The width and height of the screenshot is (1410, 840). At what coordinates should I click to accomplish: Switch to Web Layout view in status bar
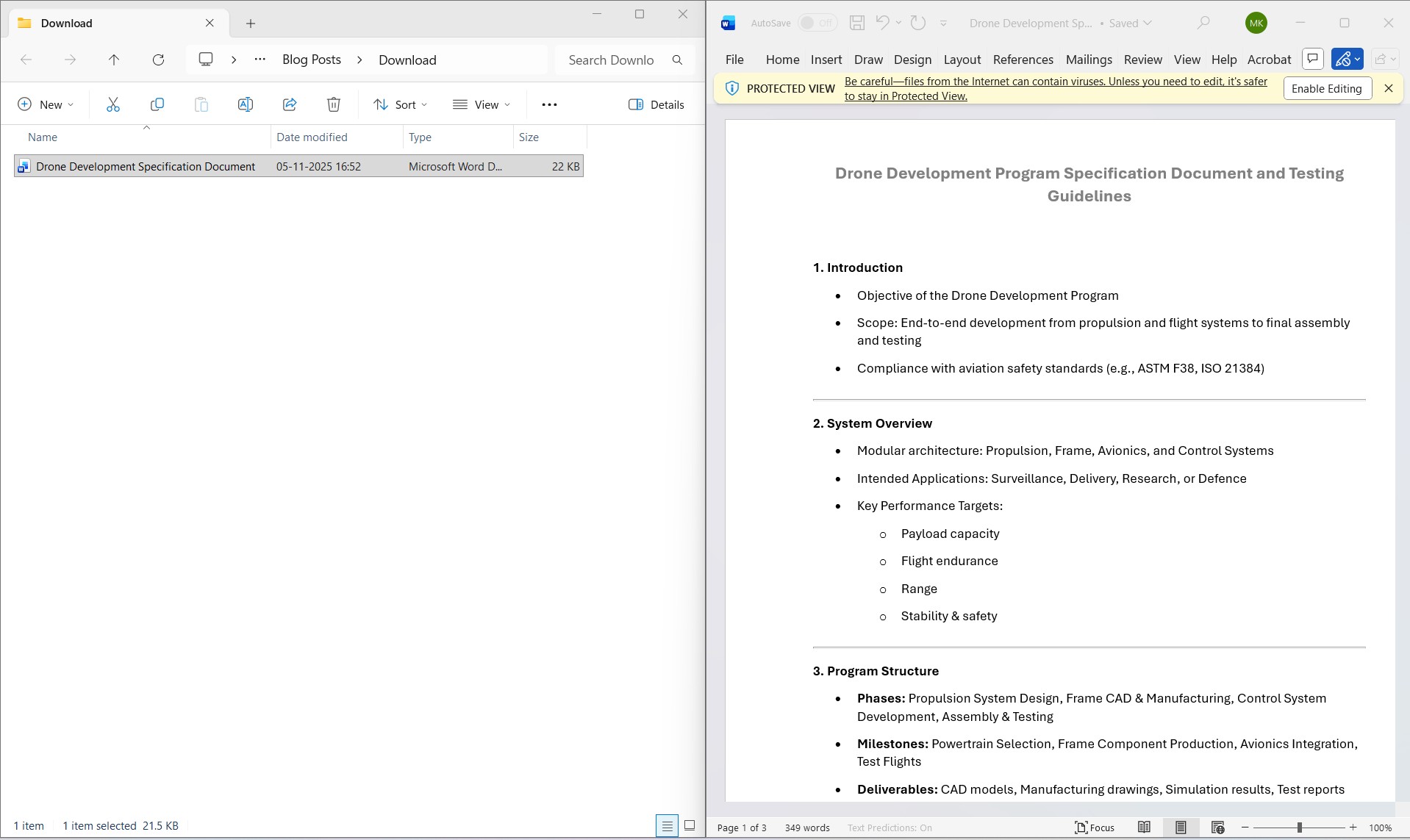point(1217,828)
